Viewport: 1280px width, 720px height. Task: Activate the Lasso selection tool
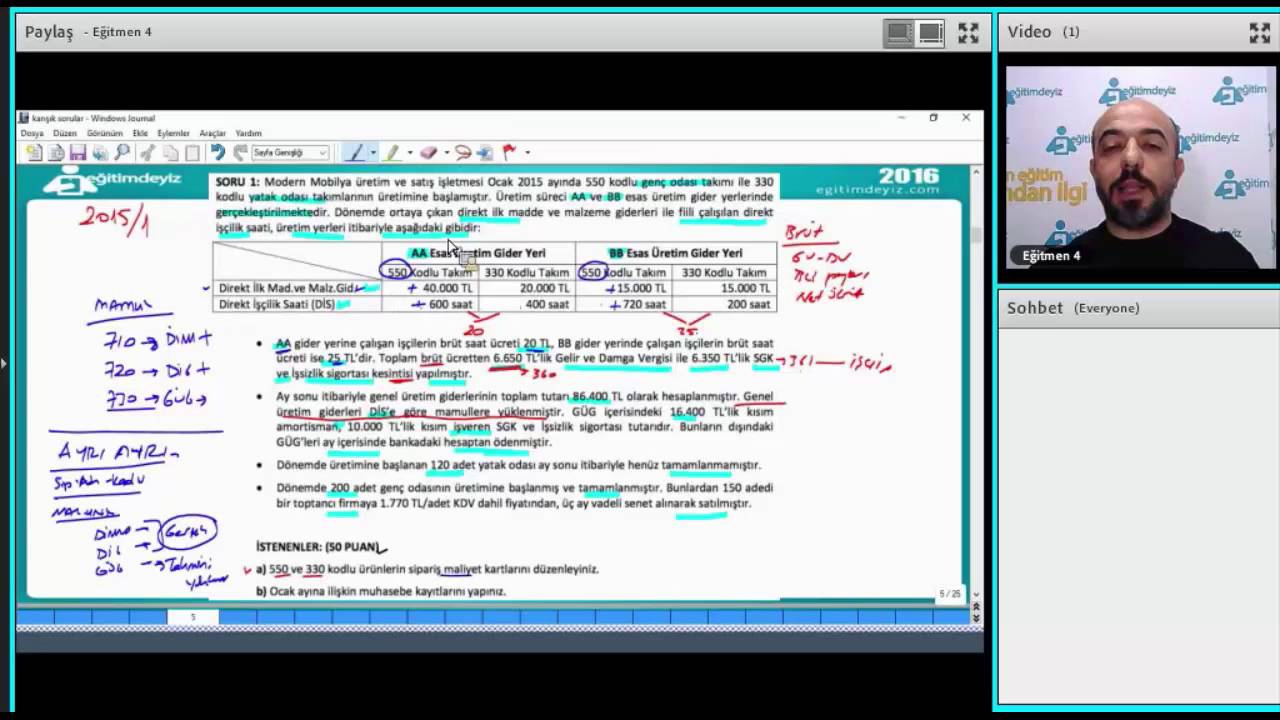click(463, 153)
